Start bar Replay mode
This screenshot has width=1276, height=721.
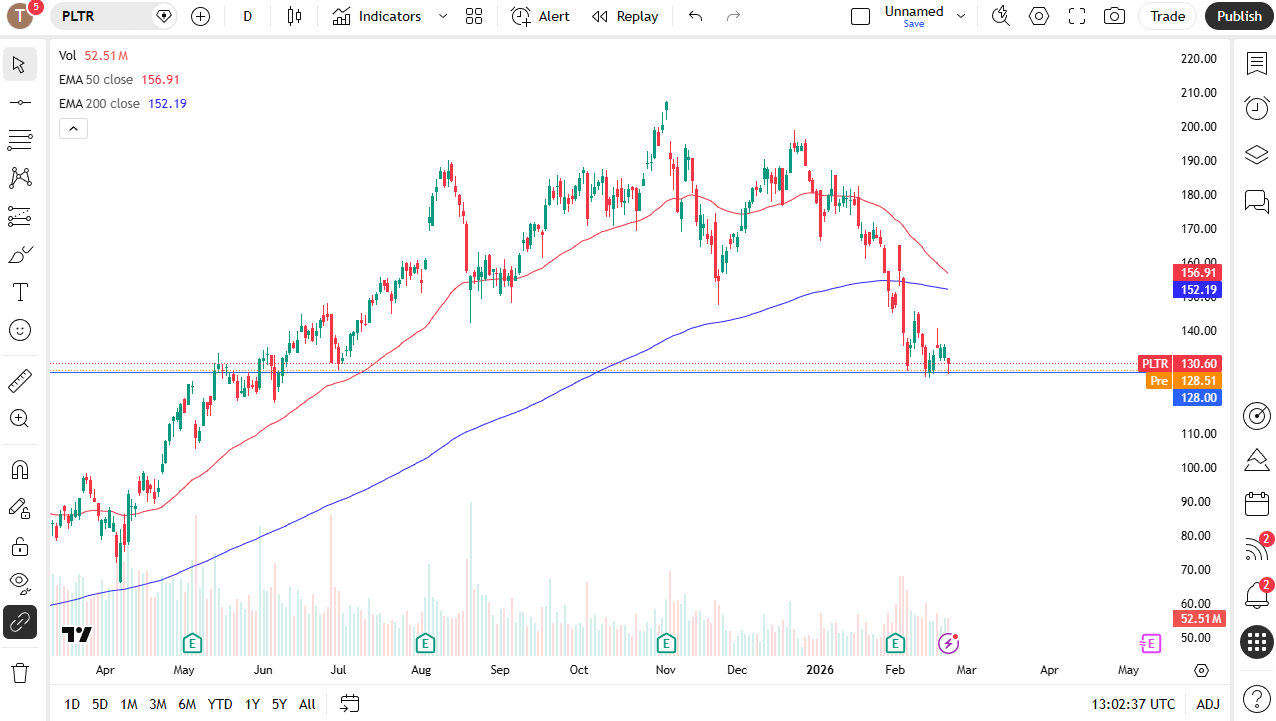click(x=625, y=16)
